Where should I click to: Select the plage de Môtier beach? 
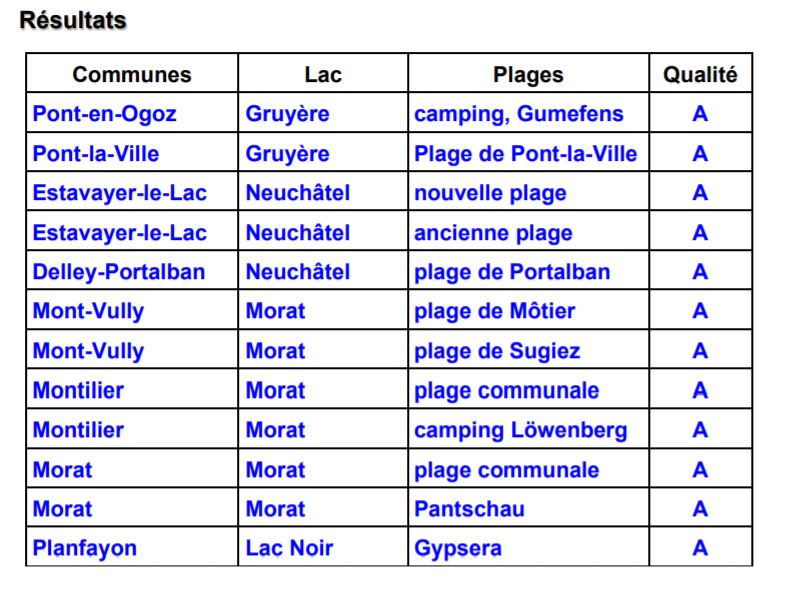(x=495, y=311)
